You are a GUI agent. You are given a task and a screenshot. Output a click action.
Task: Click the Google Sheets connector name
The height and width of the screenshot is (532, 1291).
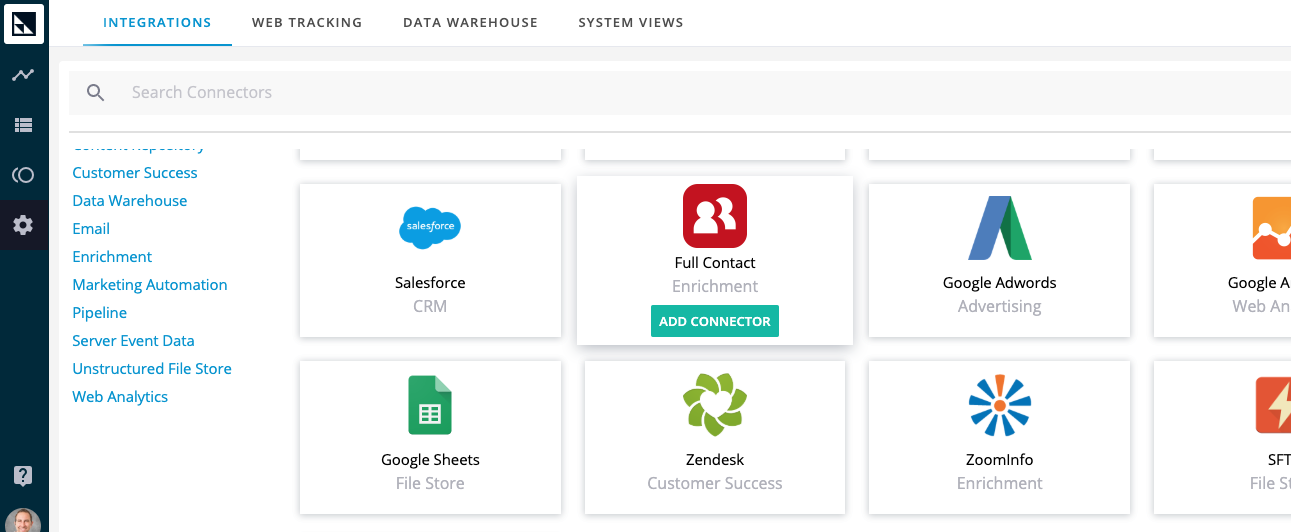(x=430, y=460)
